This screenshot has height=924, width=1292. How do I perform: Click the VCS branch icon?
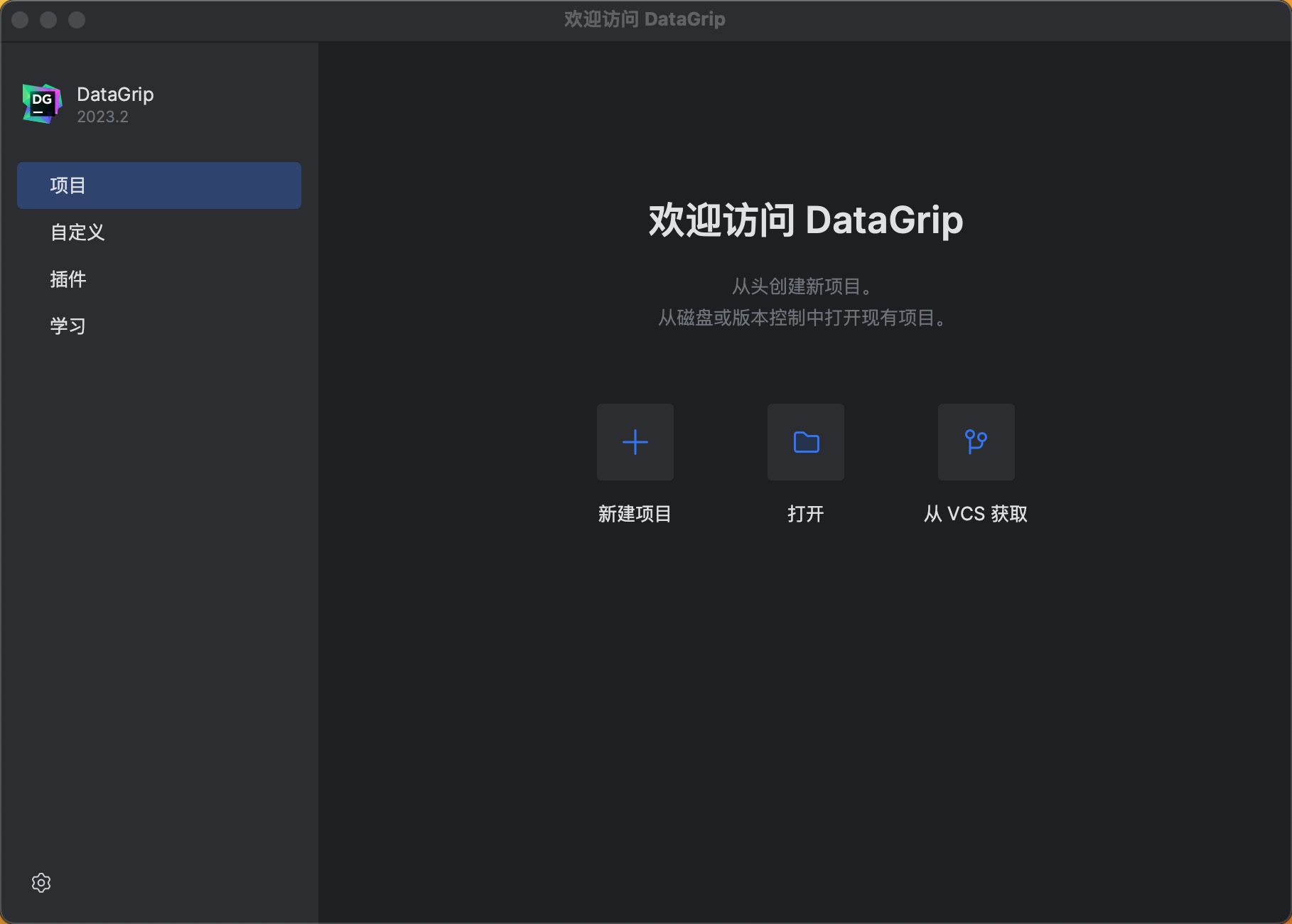976,442
